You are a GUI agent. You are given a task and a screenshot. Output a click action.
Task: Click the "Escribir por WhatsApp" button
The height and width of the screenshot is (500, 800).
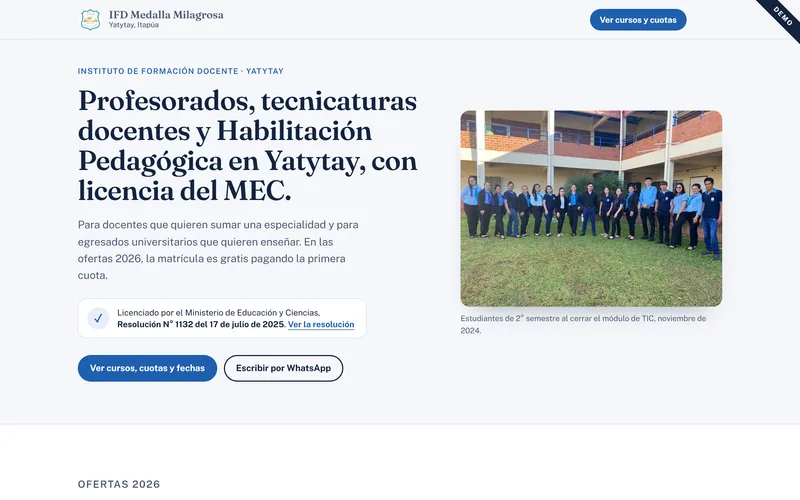pyautogui.click(x=283, y=368)
